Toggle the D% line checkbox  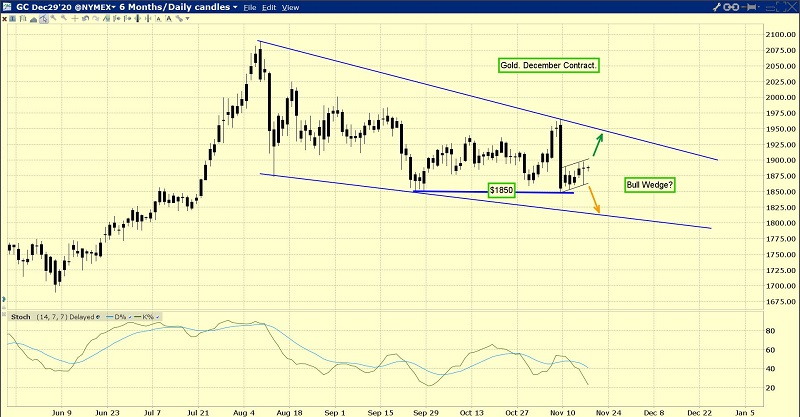(x=129, y=317)
